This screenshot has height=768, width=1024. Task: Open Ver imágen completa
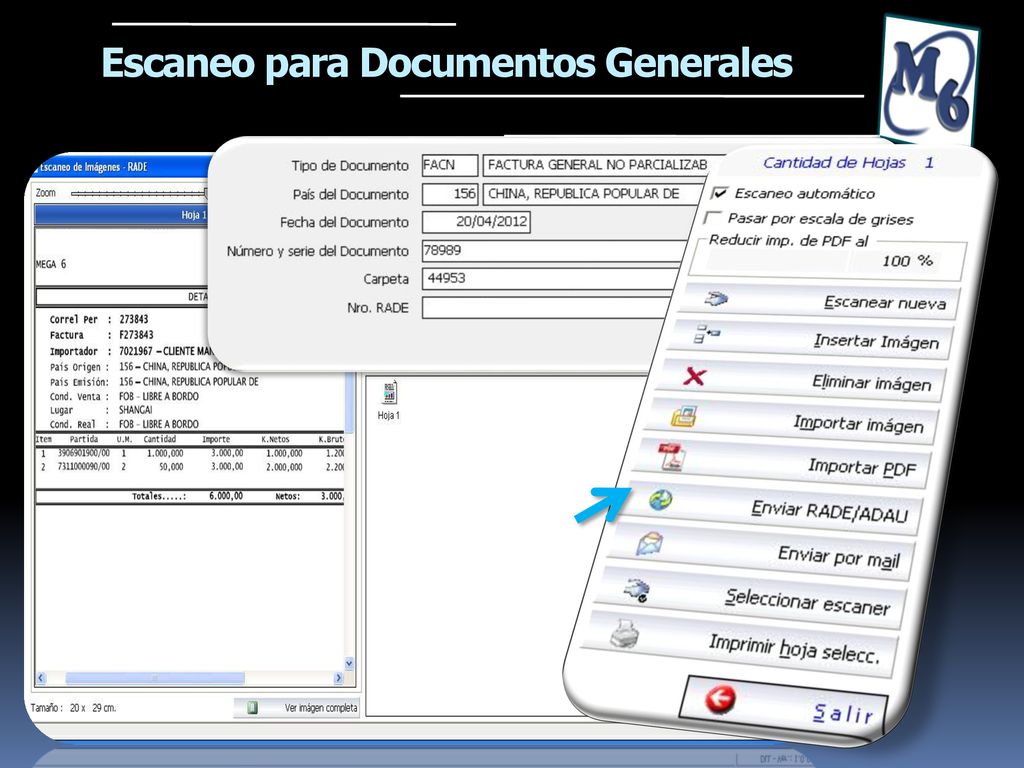coord(296,708)
